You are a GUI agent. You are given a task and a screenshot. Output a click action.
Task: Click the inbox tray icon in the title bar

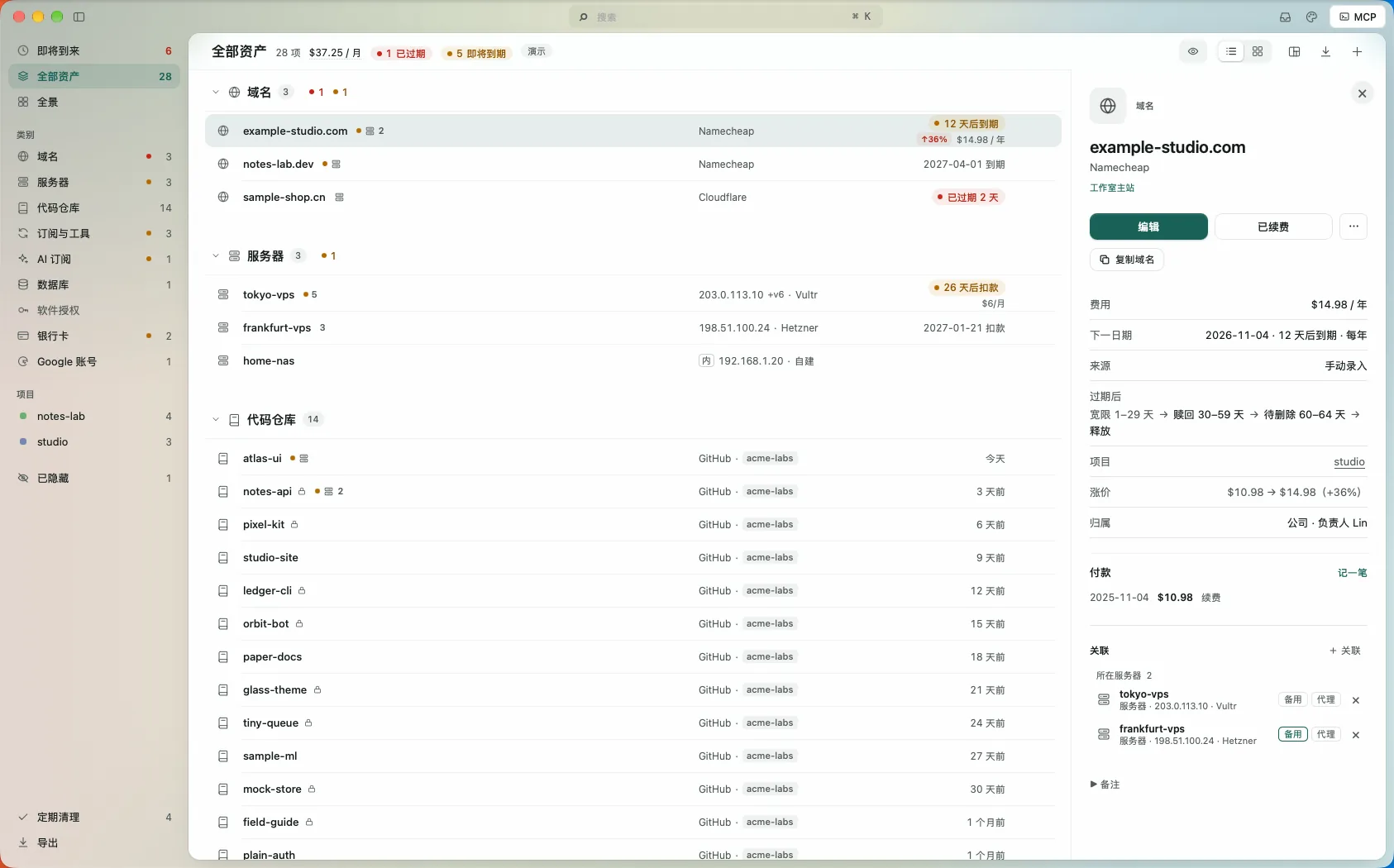(1285, 17)
